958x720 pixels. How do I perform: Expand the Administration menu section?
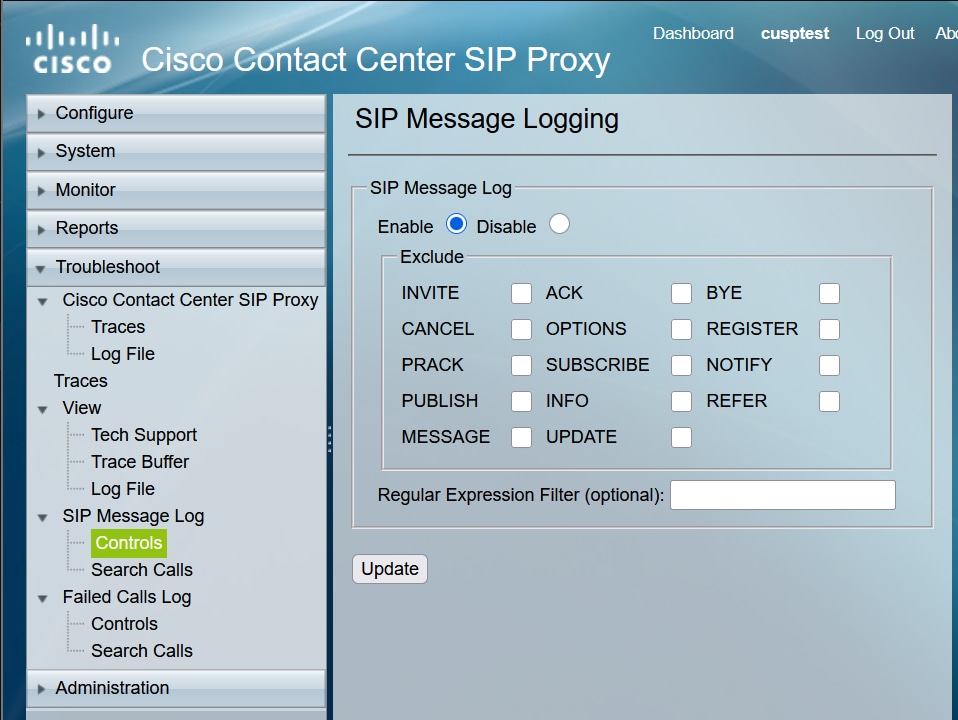pyautogui.click(x=176, y=688)
